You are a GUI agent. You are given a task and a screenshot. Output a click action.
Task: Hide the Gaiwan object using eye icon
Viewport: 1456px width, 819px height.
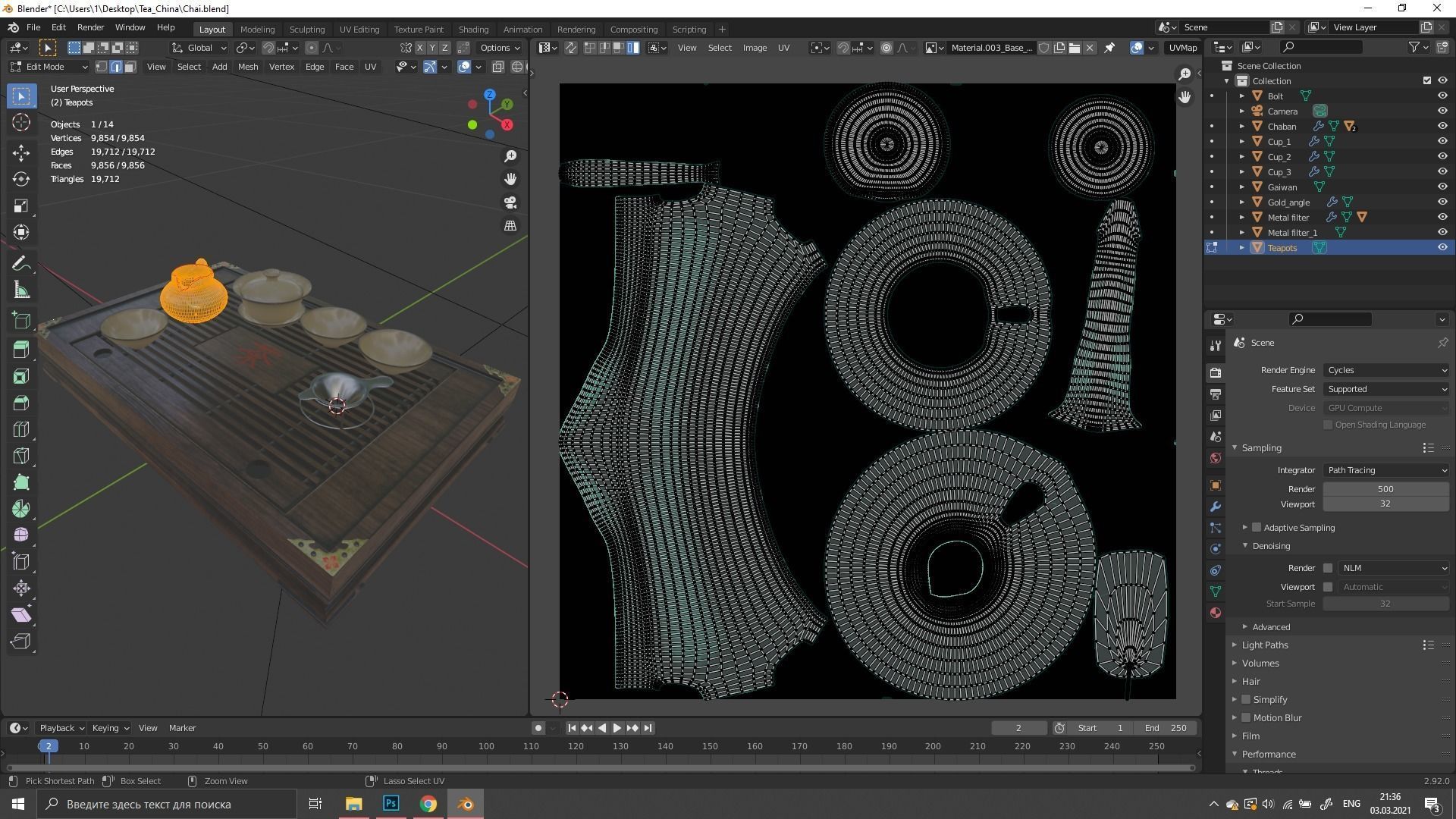pos(1442,187)
